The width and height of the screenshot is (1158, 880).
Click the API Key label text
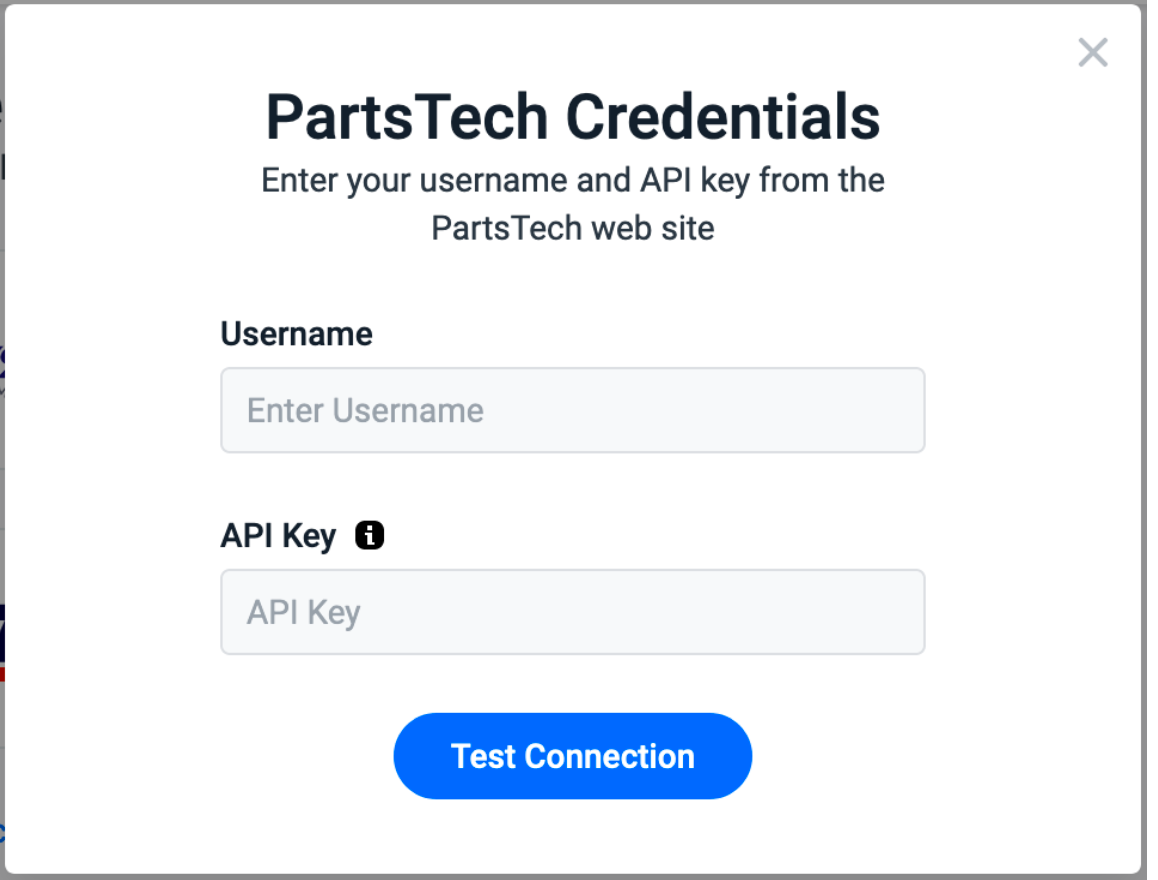point(276,535)
